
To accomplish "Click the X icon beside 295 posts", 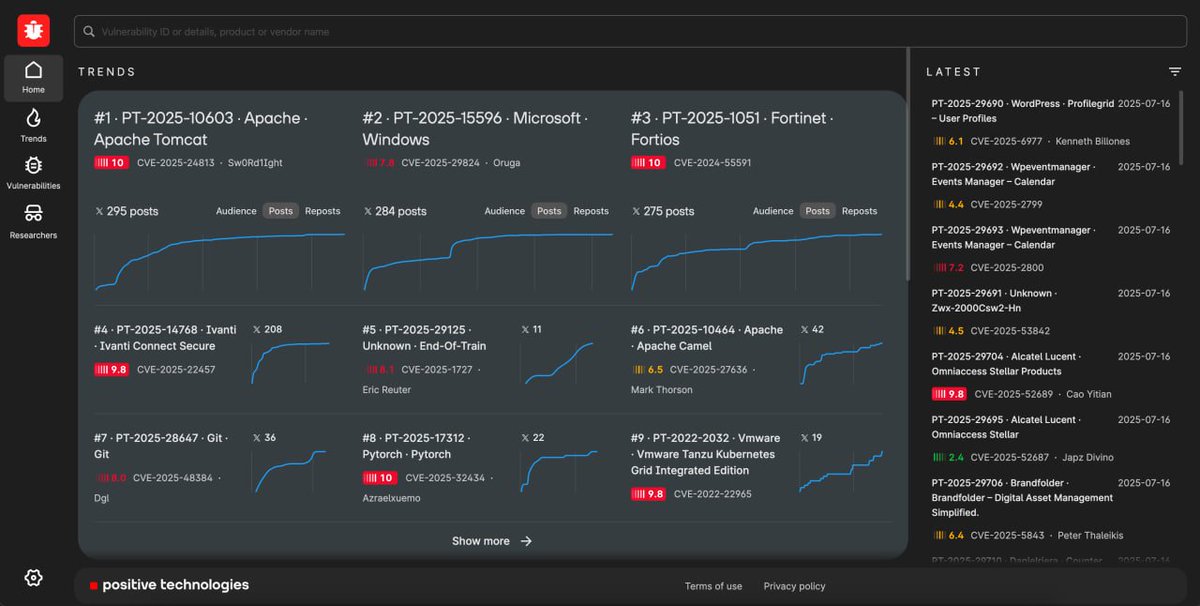I will click(99, 211).
